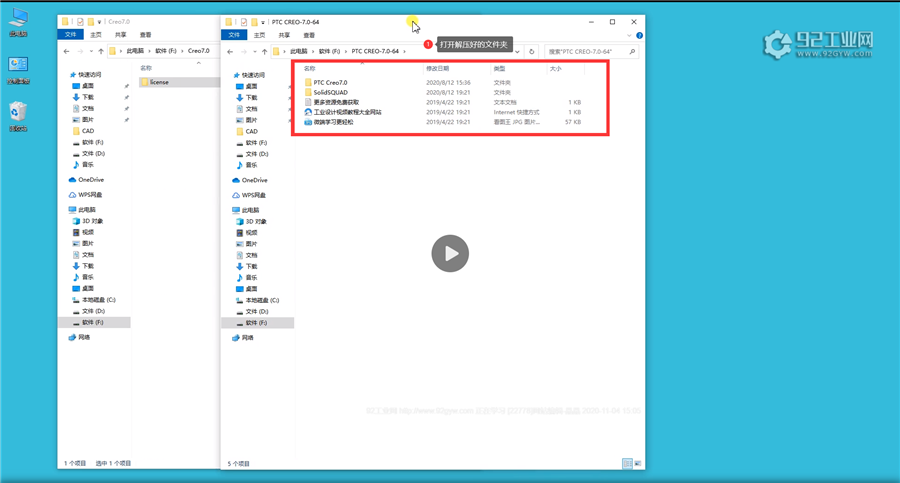Screen dimensions: 900x483
Task: Open the 文件 tab in Creo7.0 window
Action: pos(71,34)
